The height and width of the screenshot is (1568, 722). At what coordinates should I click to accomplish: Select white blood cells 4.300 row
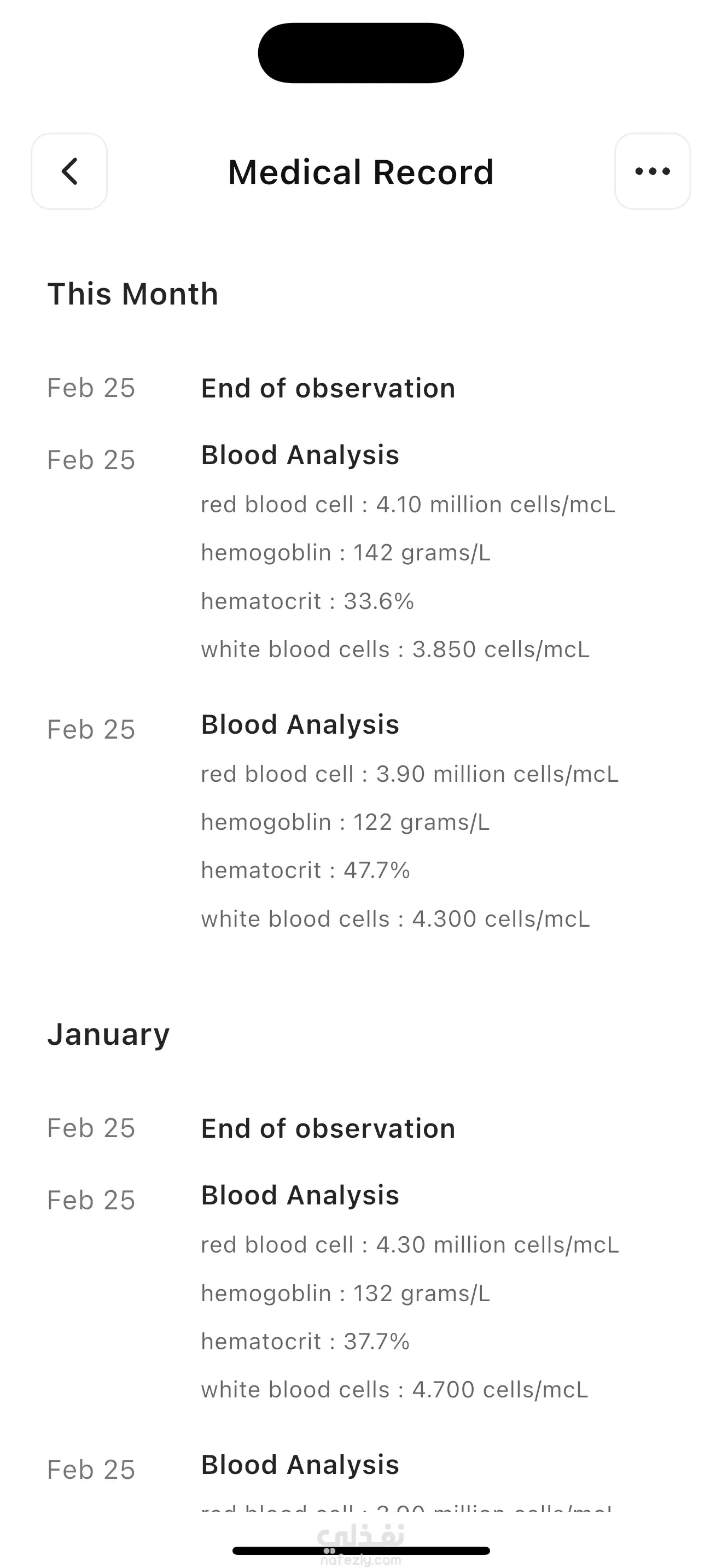[395, 919]
